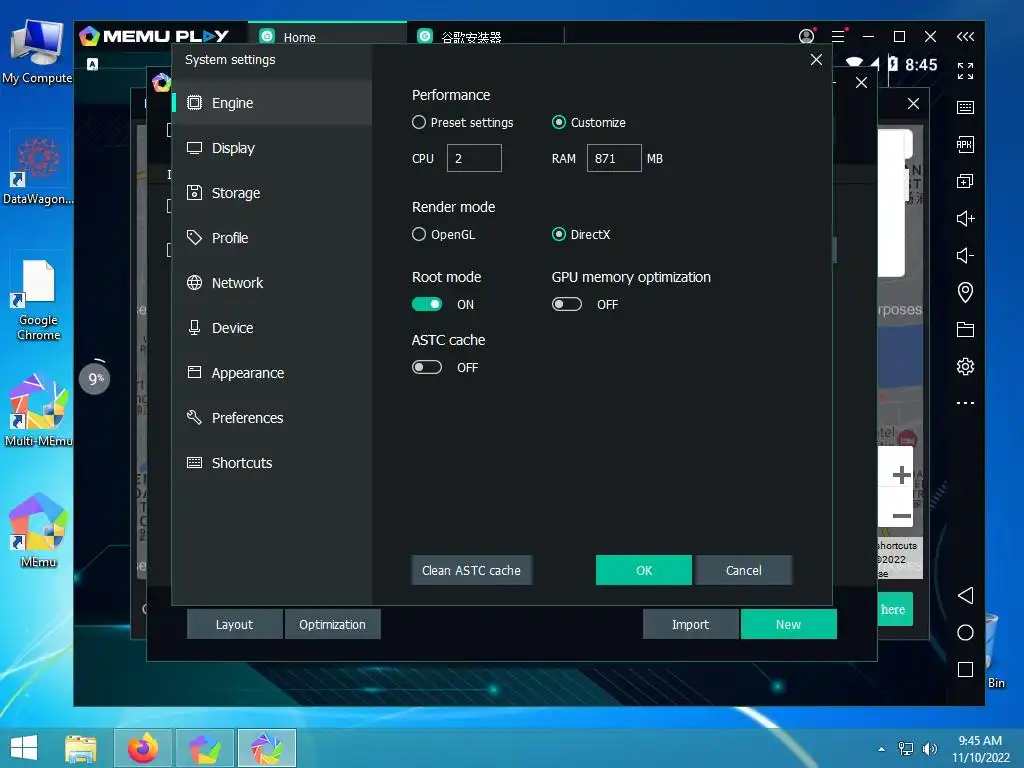Screen dimensions: 1024x768
Task: Decrease volume with sidebar speaker minus icon
Action: (965, 255)
